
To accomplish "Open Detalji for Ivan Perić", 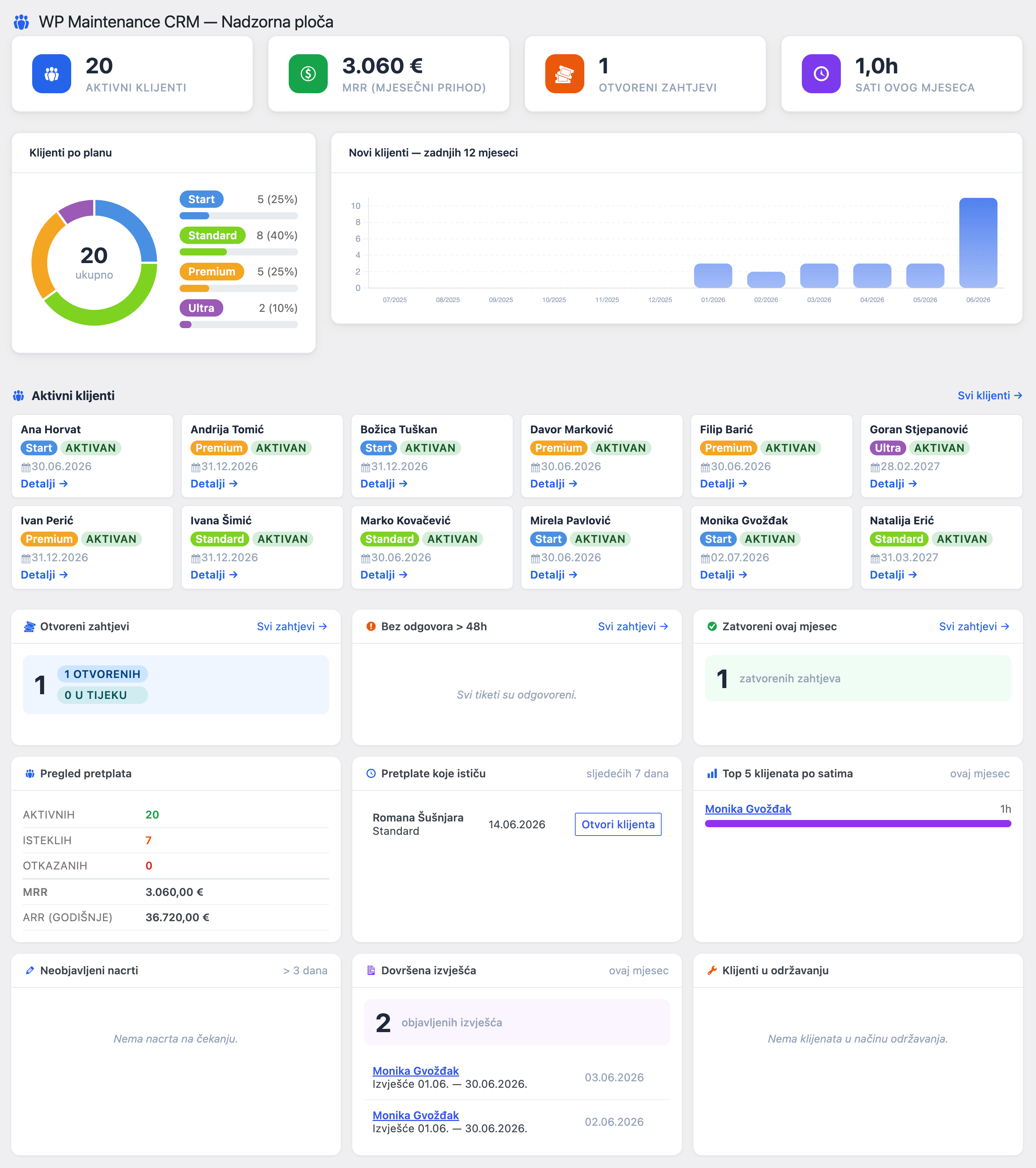I will tap(44, 575).
